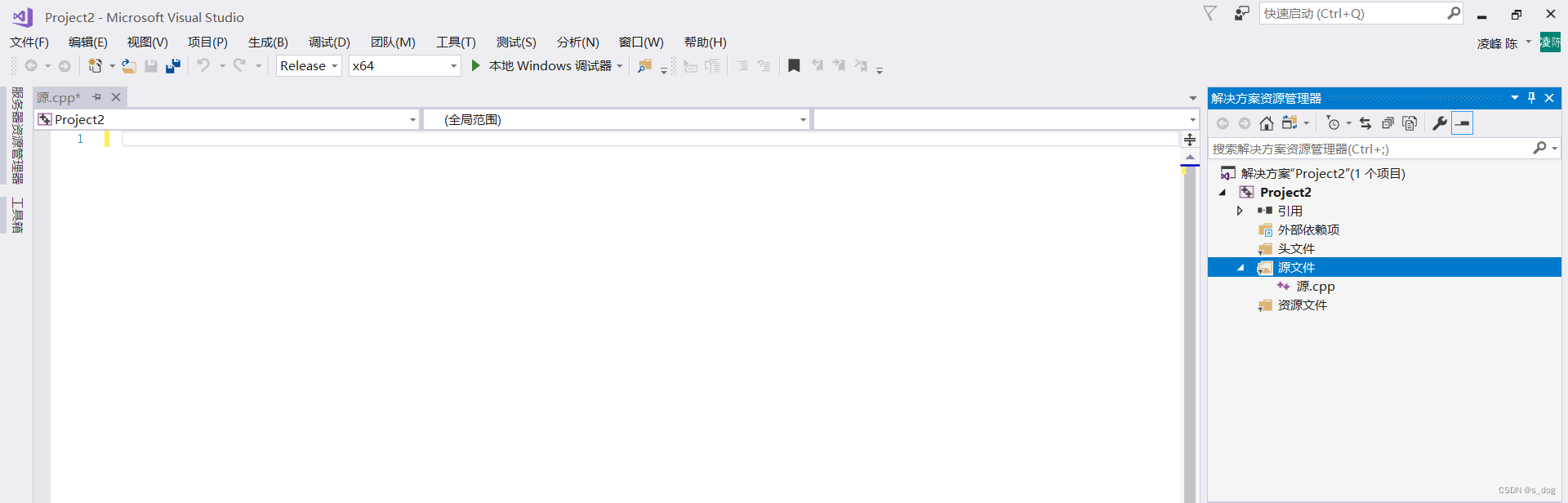
Task: Select the 源.cpp file in tree
Action: (1316, 287)
